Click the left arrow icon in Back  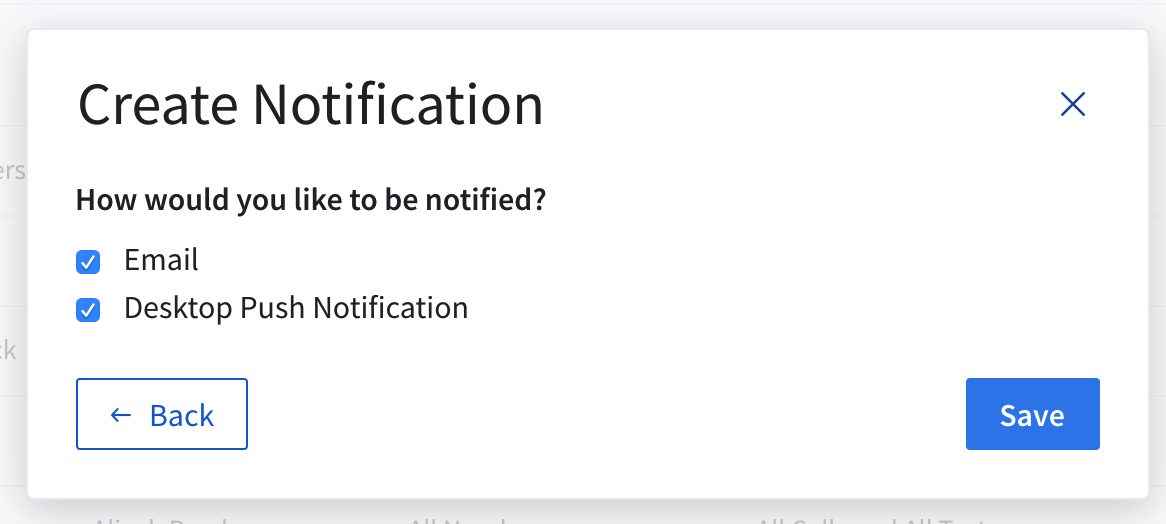point(121,415)
